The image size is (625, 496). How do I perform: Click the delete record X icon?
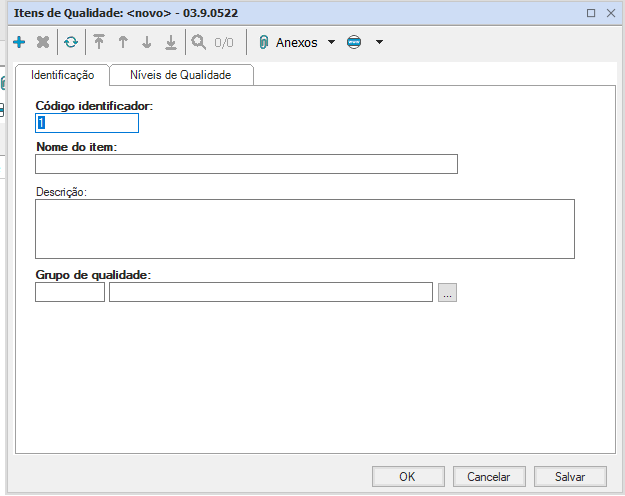coord(43,43)
